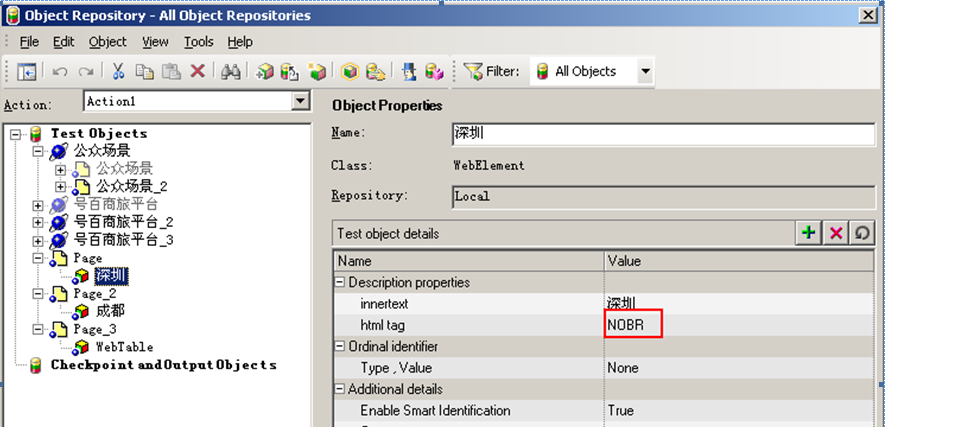The width and height of the screenshot is (954, 427).
Task: Click the browser icon of 号百商旅平台_2
Action: click(x=59, y=223)
